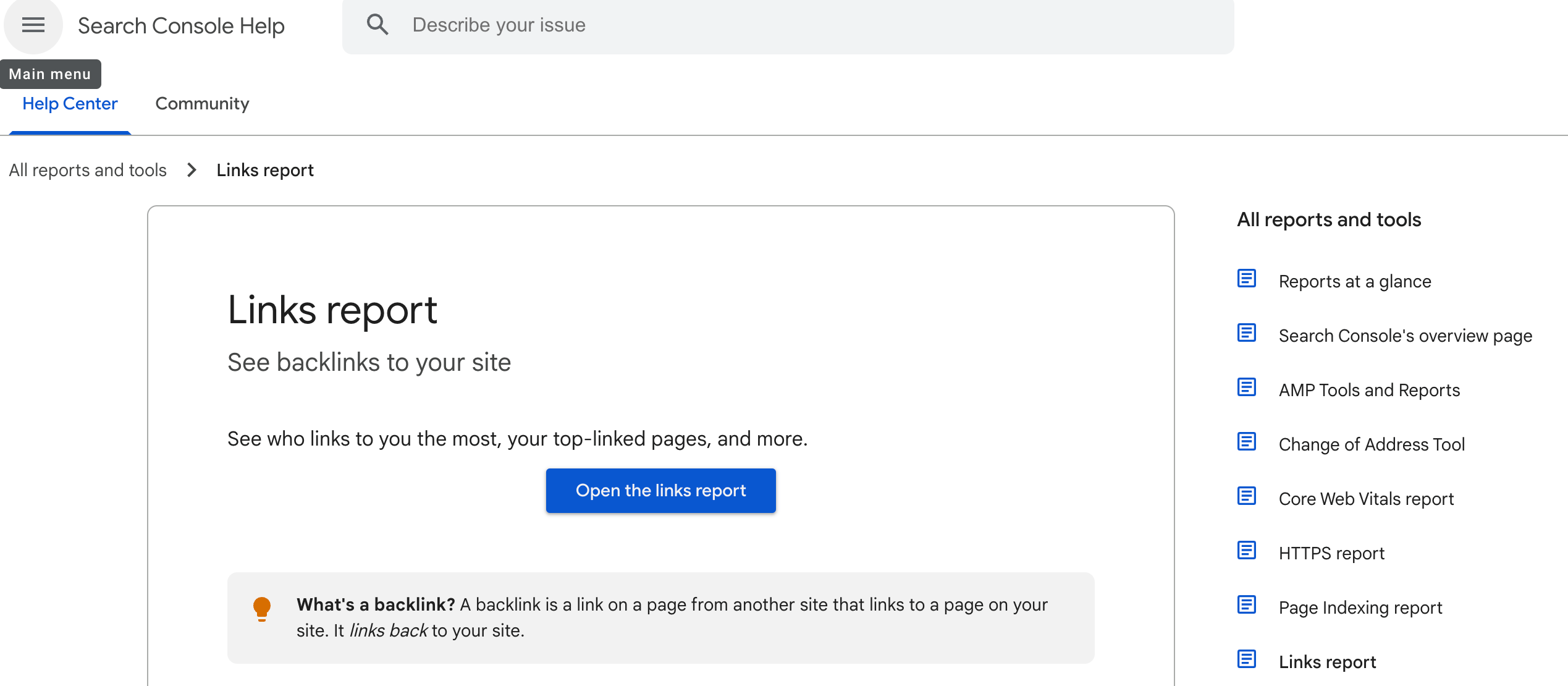Open the Reports at a glance link
The height and width of the screenshot is (686, 1568).
pyautogui.click(x=1354, y=281)
